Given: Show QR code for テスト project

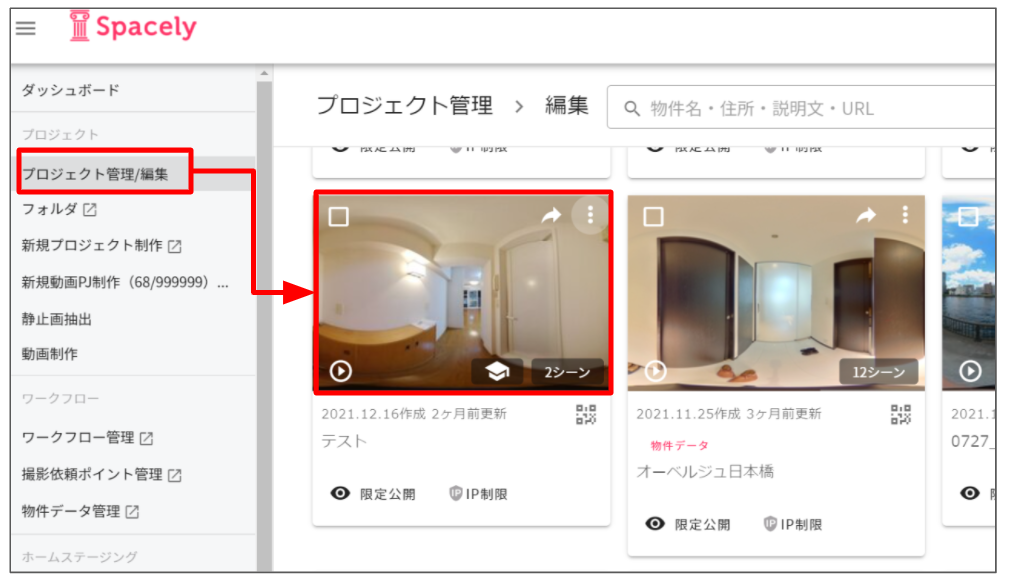Looking at the screenshot, I should (586, 414).
